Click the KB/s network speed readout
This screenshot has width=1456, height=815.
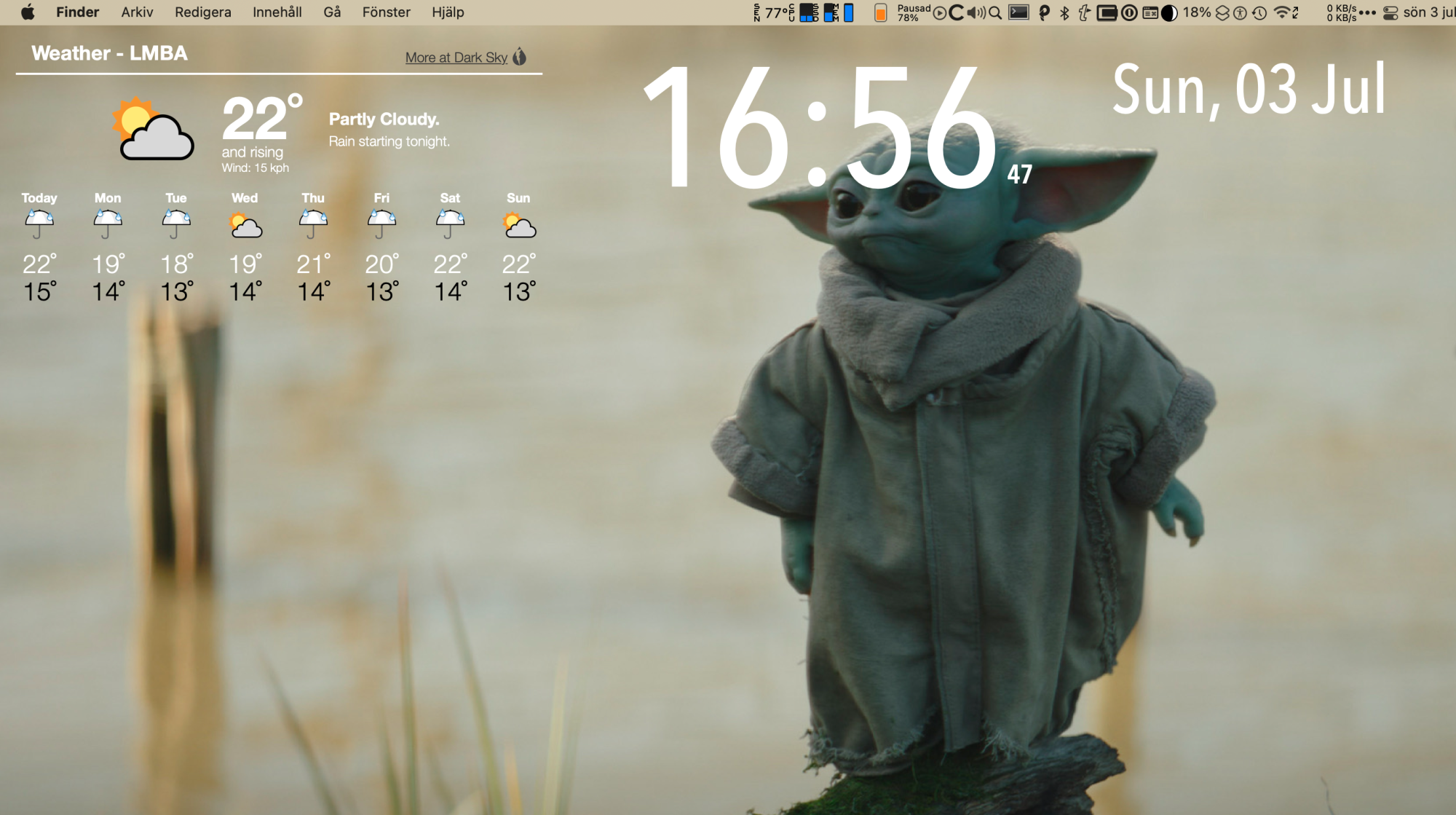tap(1342, 12)
